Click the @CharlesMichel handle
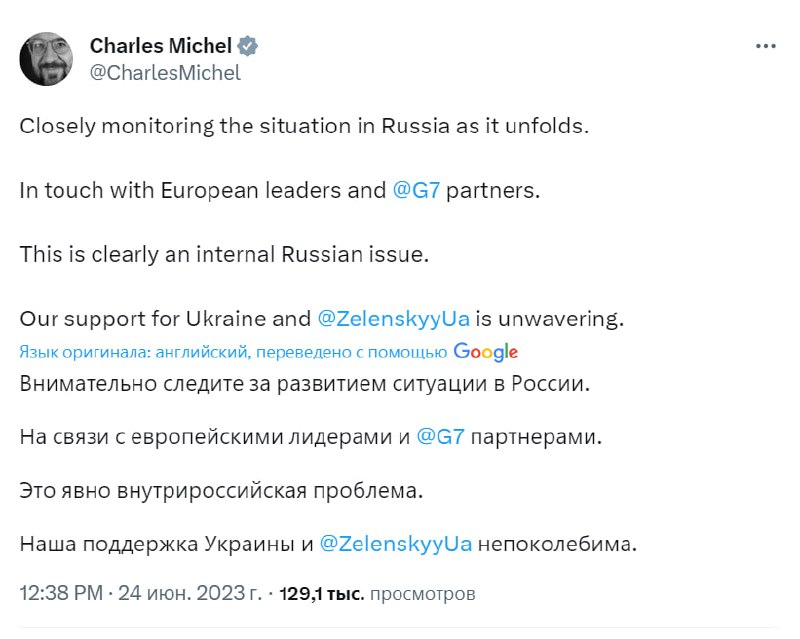The image size is (800, 639). [165, 72]
